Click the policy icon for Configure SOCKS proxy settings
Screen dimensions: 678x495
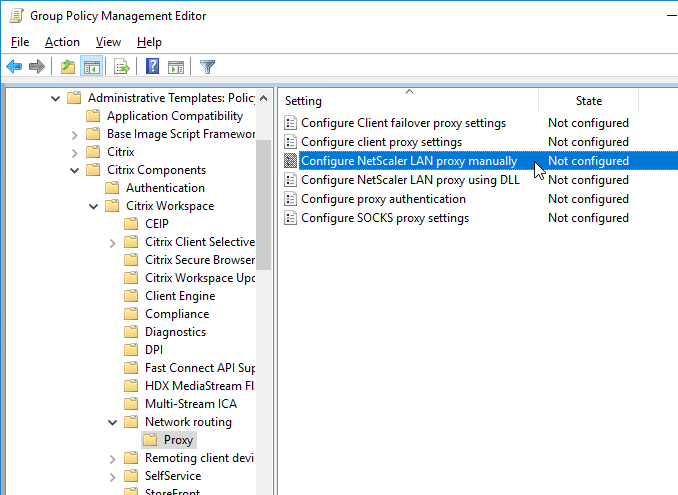coord(291,218)
